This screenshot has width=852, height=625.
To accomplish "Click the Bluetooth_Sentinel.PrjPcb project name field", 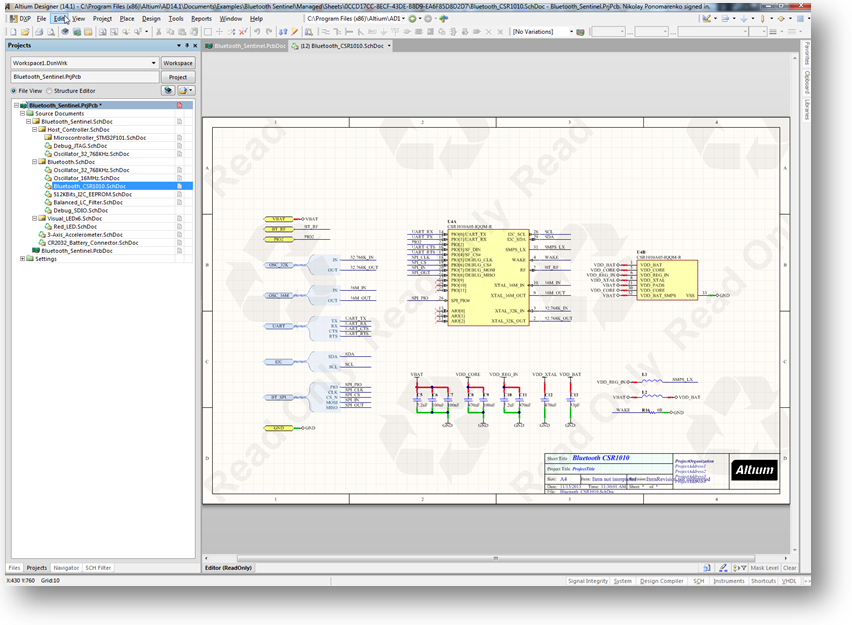I will pyautogui.click(x=84, y=77).
